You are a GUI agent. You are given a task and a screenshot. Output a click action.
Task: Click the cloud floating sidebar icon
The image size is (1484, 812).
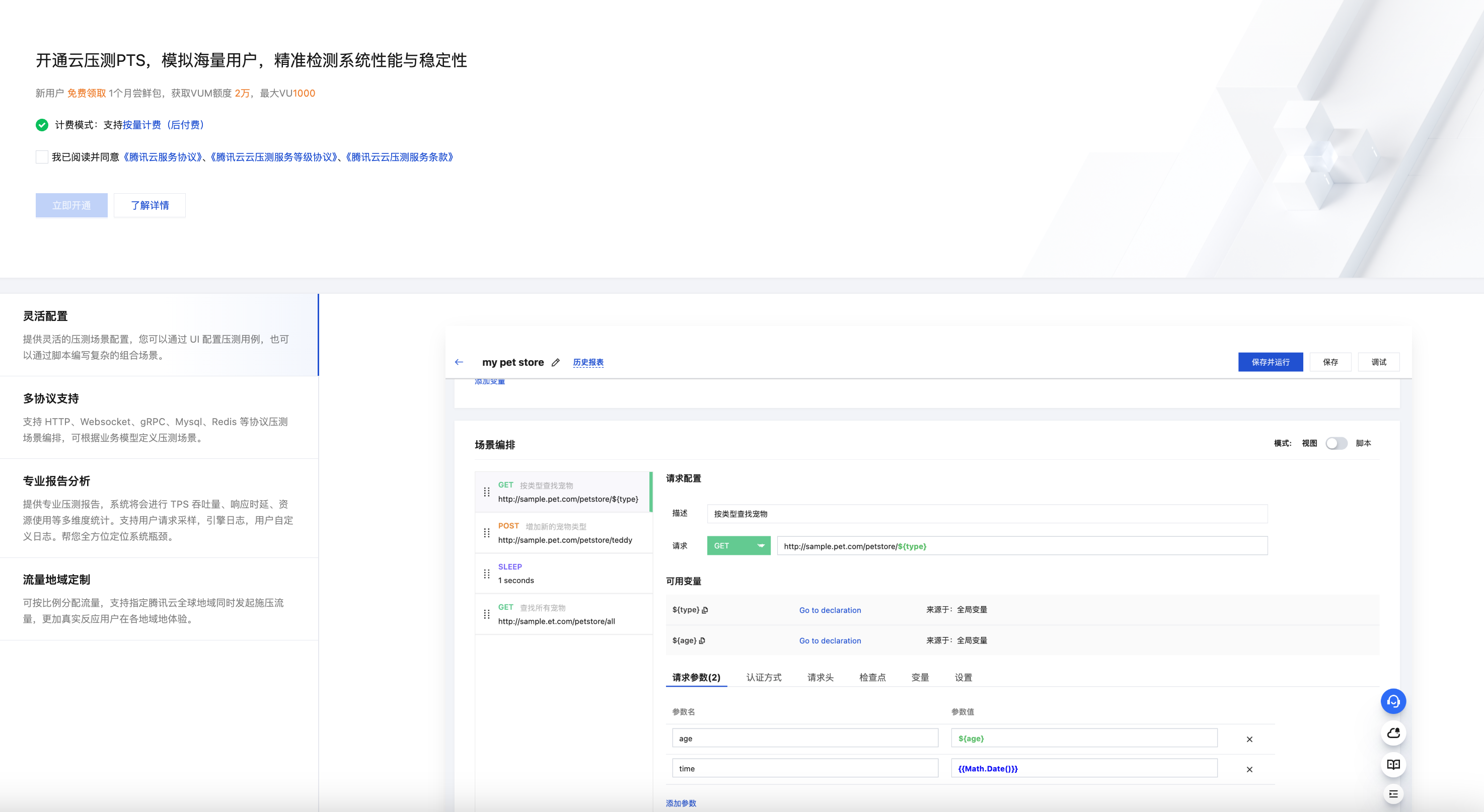pyautogui.click(x=1393, y=733)
